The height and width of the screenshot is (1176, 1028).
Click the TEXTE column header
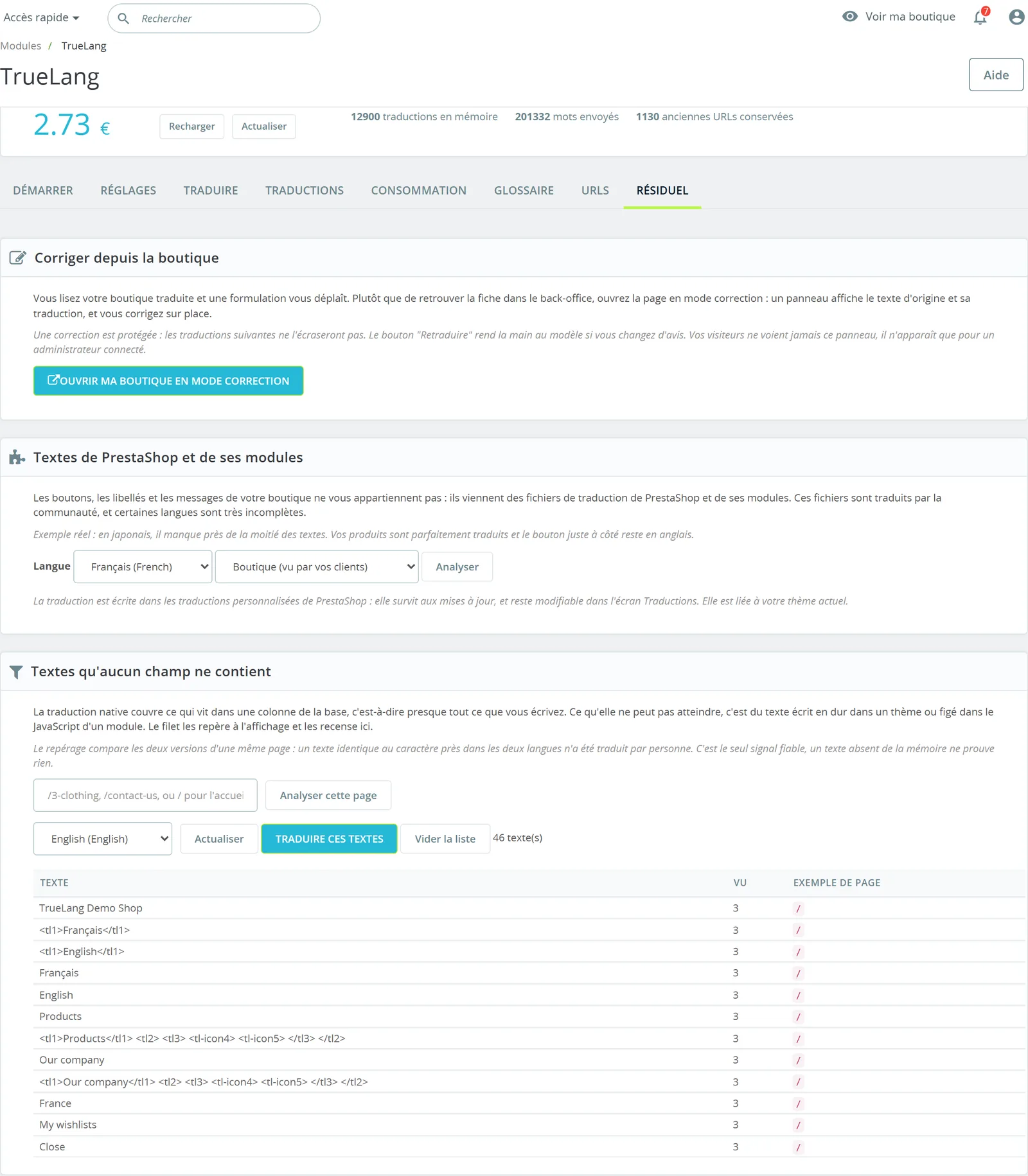[54, 882]
